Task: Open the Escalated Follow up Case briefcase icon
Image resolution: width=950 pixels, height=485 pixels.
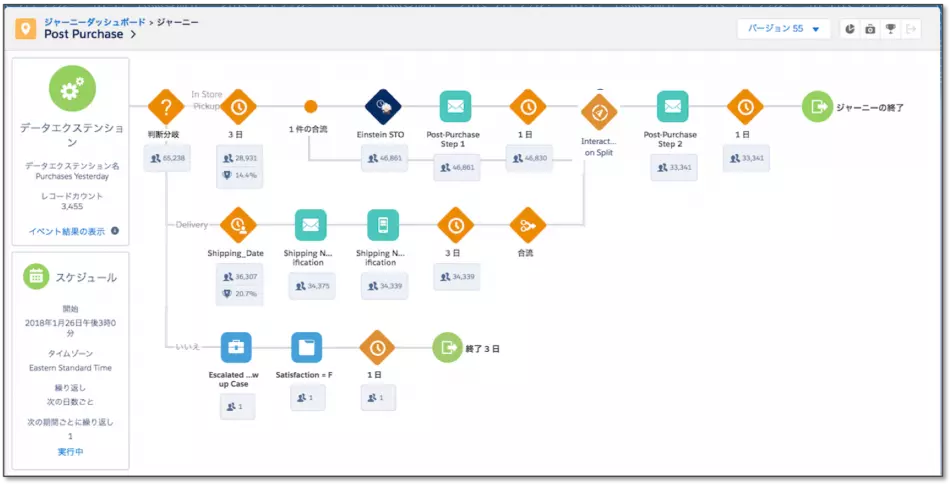Action: coord(236,347)
